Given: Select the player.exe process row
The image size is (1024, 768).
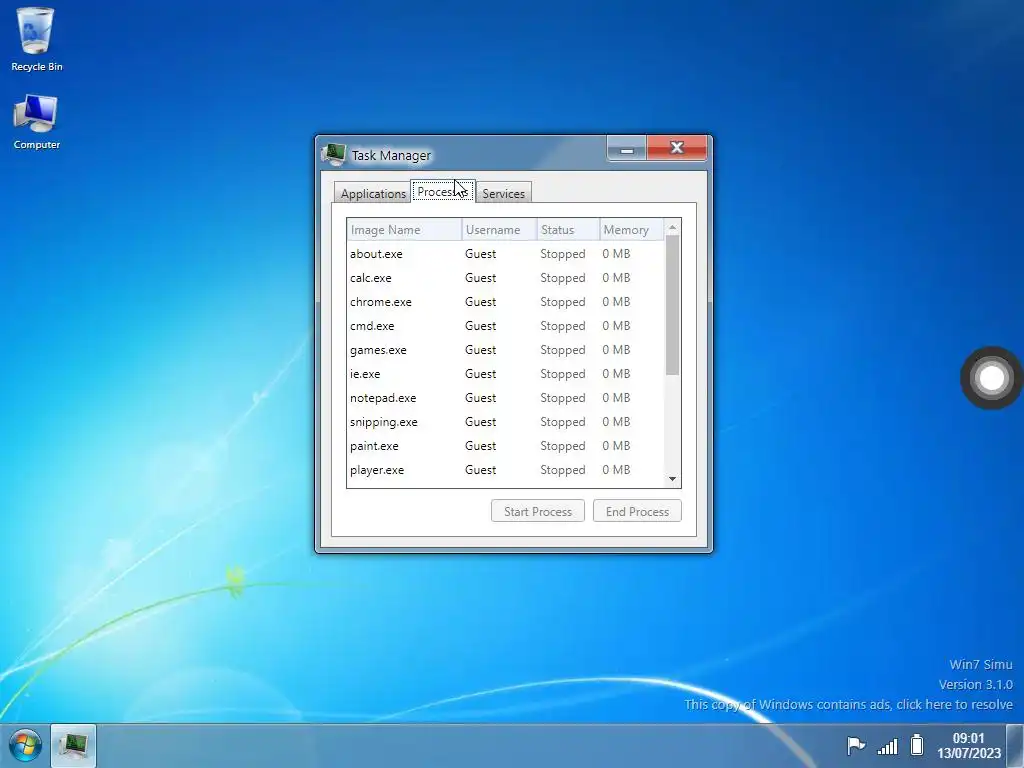Looking at the screenshot, I should tap(505, 470).
